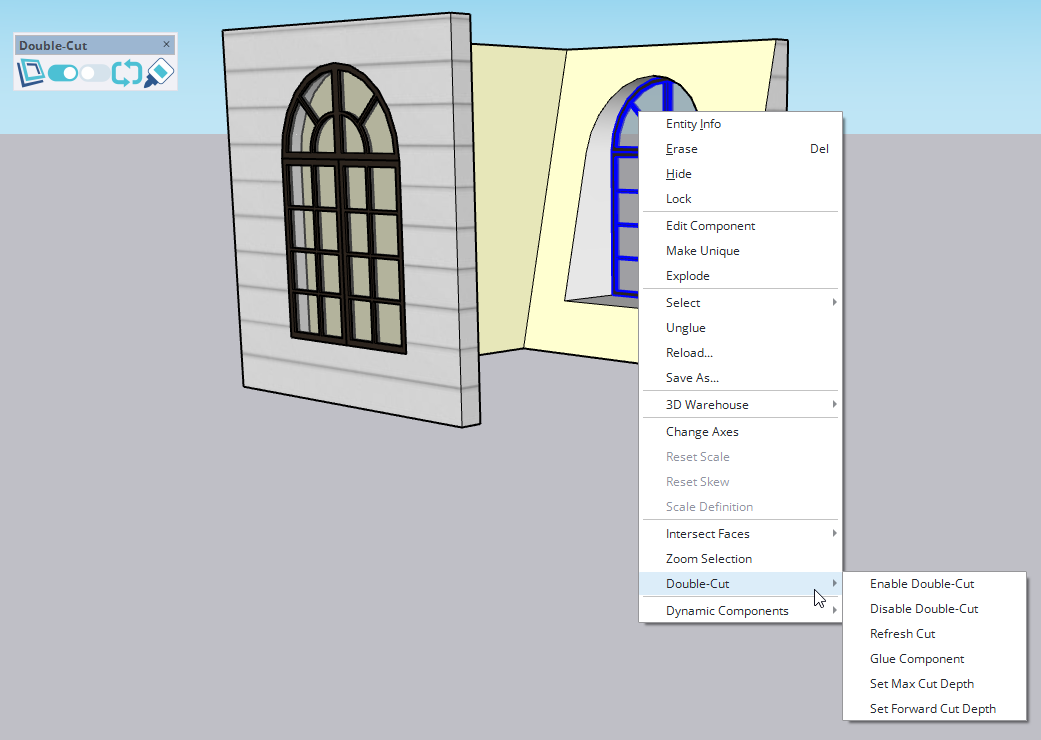This screenshot has height=740, width=1041.
Task: Pick Set Forward Cut Depth option
Action: pos(932,709)
